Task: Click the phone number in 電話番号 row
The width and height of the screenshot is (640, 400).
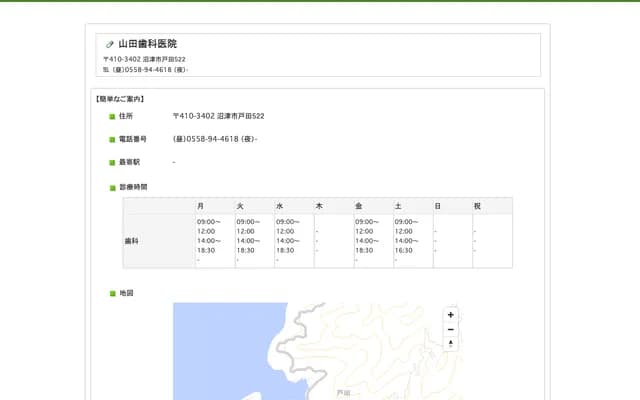Action: click(x=214, y=139)
